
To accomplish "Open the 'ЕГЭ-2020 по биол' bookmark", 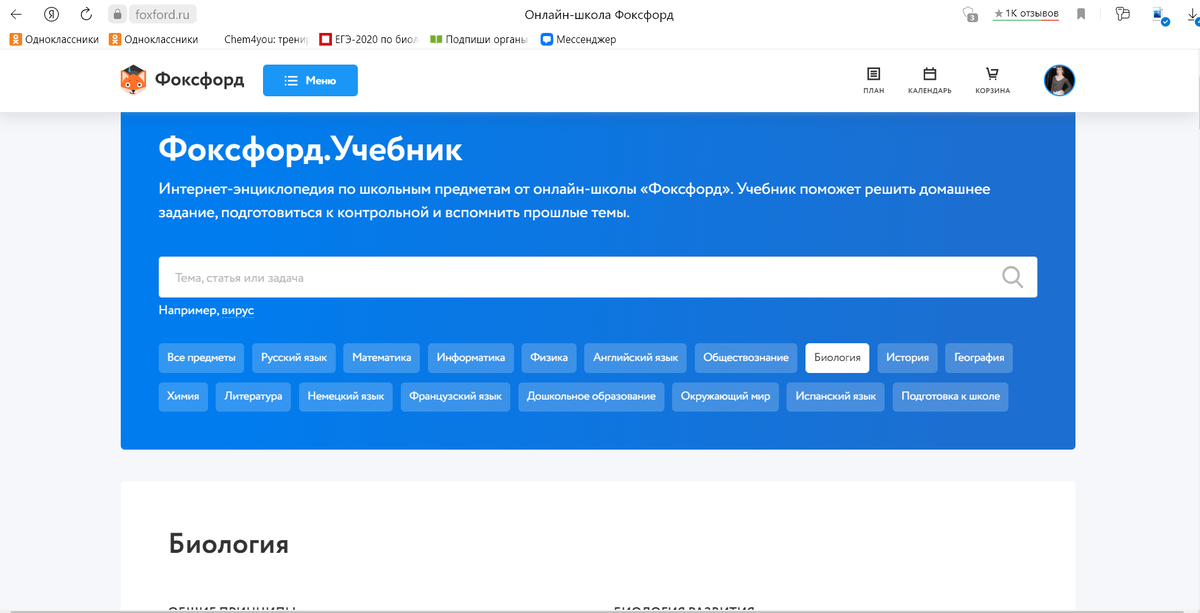I will (x=369, y=40).
